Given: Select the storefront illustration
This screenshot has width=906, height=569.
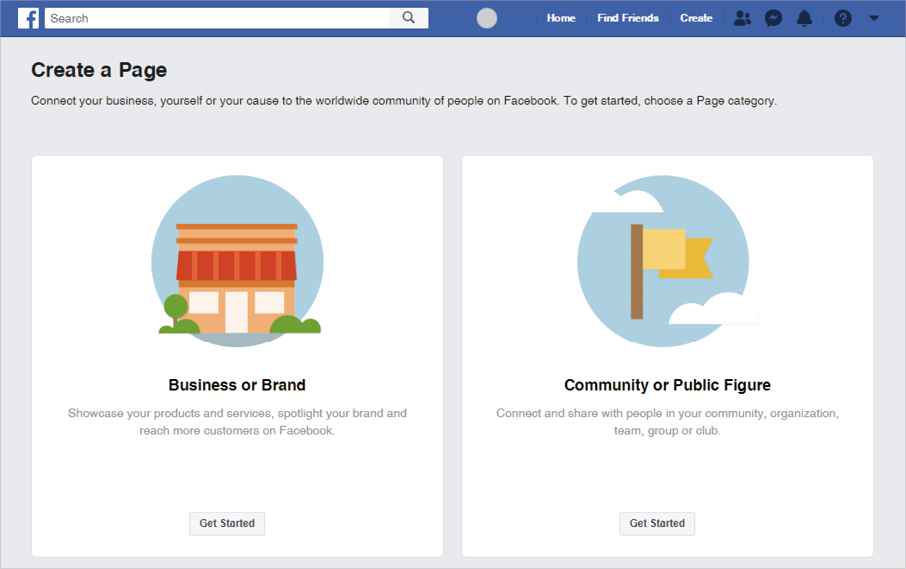Looking at the screenshot, I should point(237,261).
